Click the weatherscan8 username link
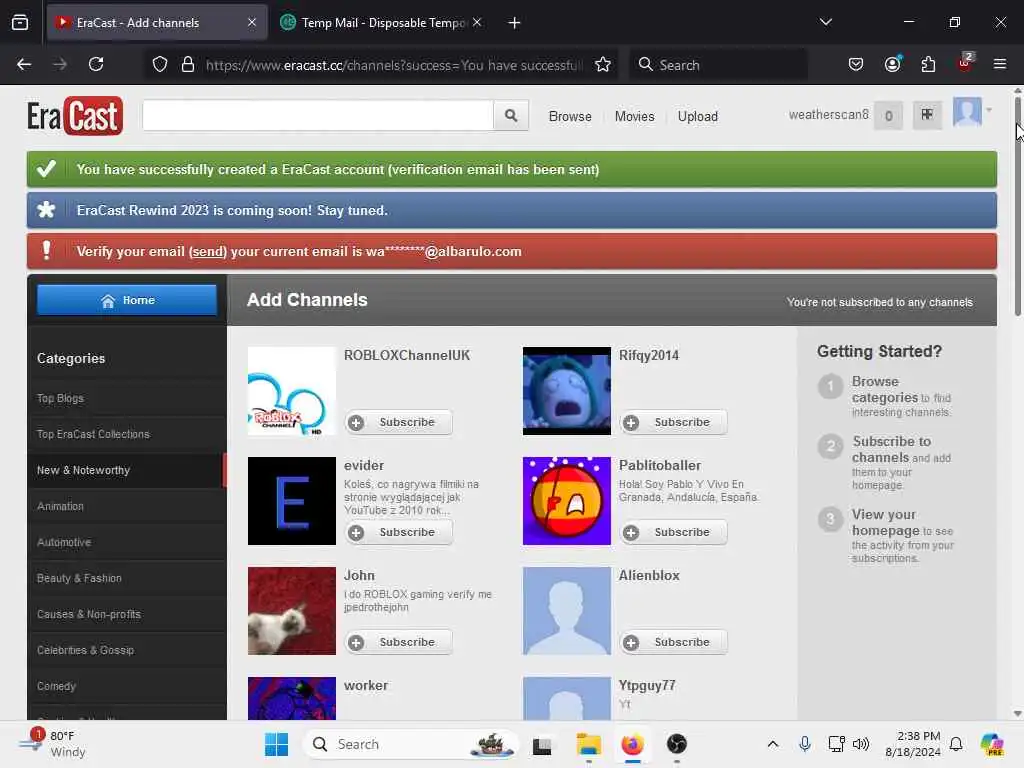 pyautogui.click(x=828, y=115)
